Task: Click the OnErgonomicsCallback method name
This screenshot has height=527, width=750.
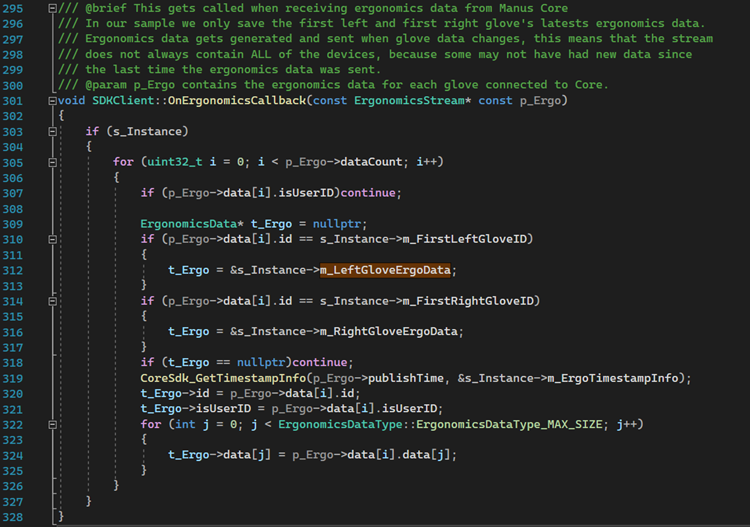Action: pos(237,100)
